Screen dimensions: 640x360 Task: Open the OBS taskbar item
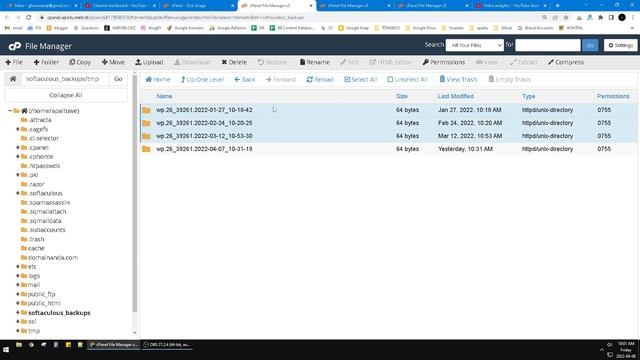[167, 345]
